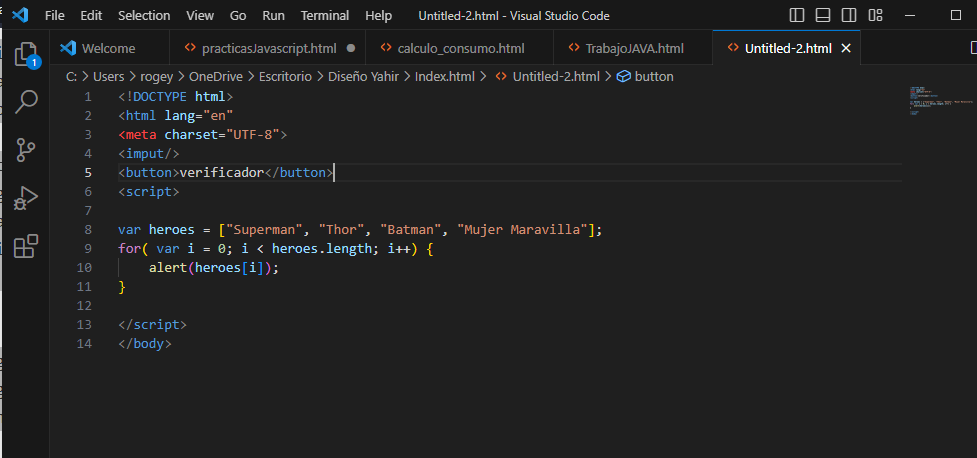Switch to calculo_consumo.html tab

(460, 48)
